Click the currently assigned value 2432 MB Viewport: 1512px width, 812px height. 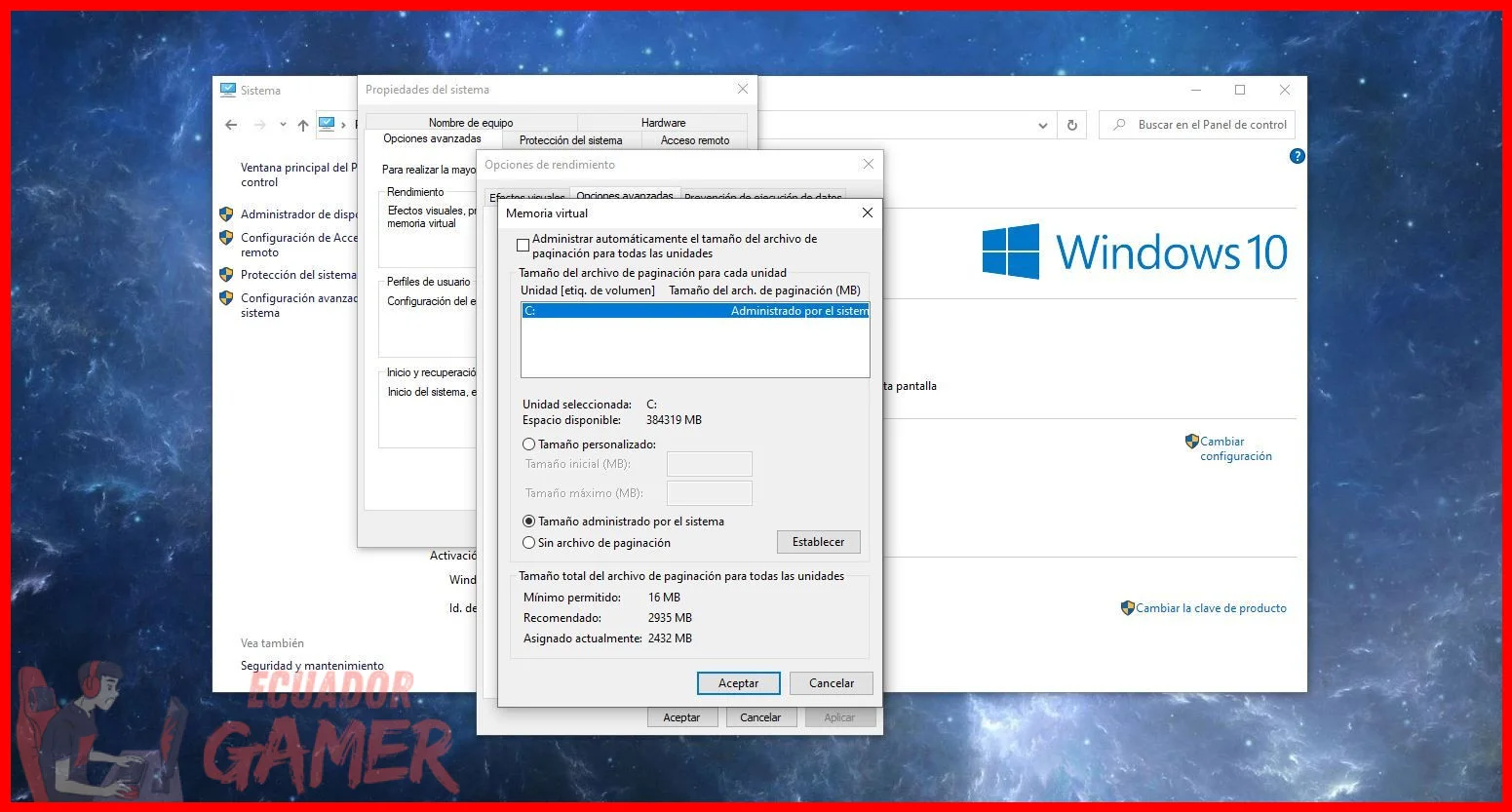[x=670, y=638]
